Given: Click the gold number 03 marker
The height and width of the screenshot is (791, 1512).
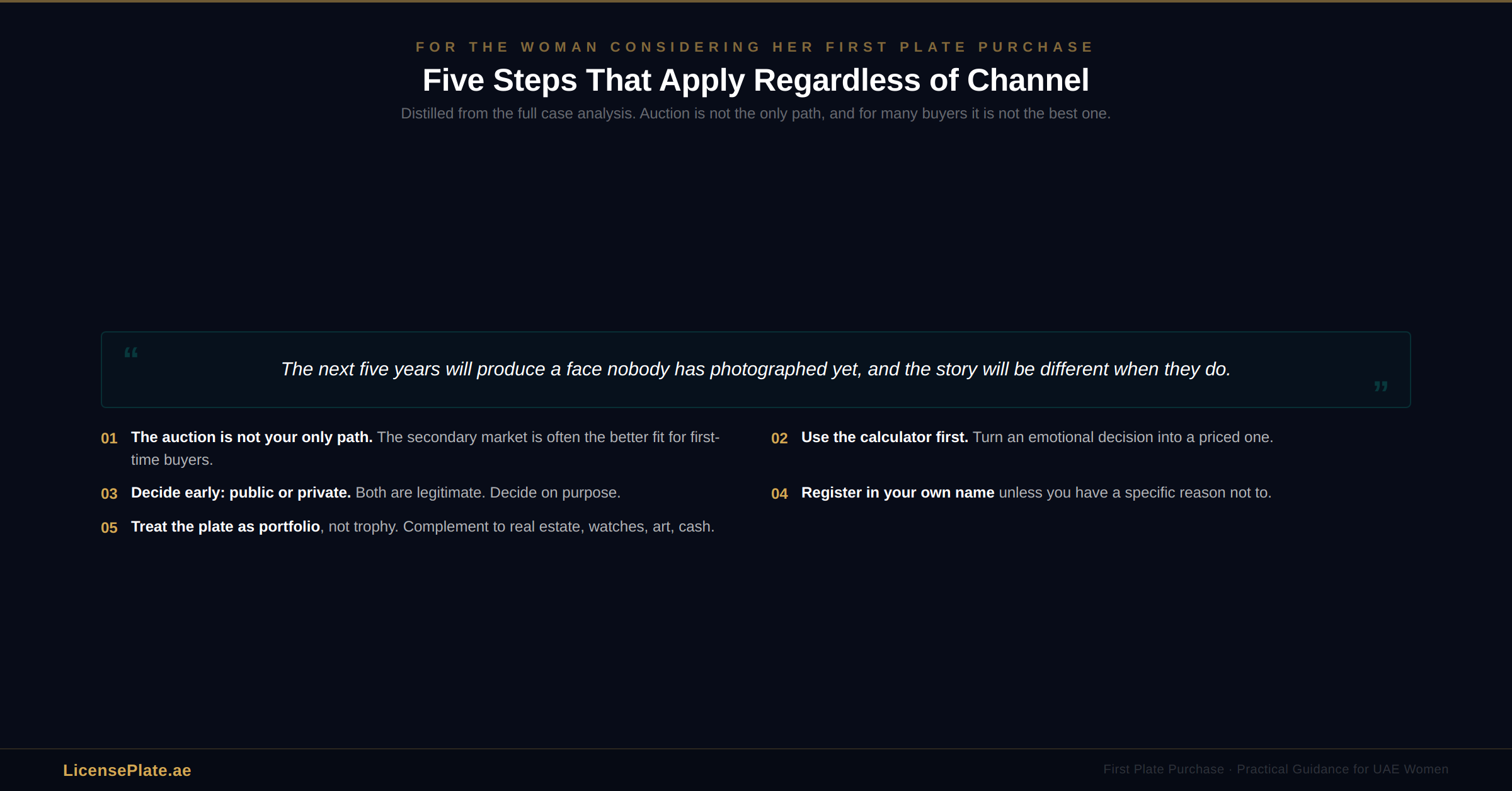Looking at the screenshot, I should [x=109, y=494].
